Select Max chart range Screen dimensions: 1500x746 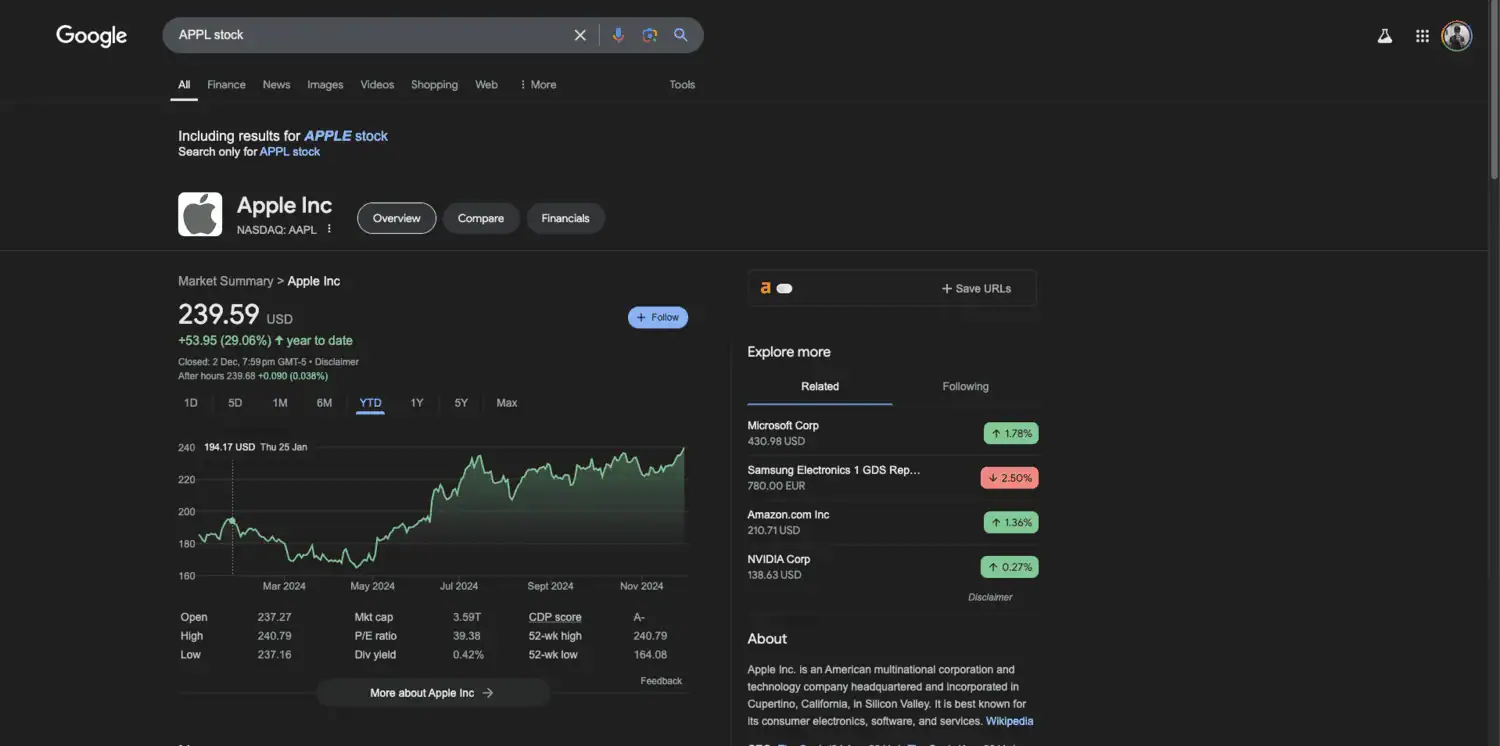point(507,403)
